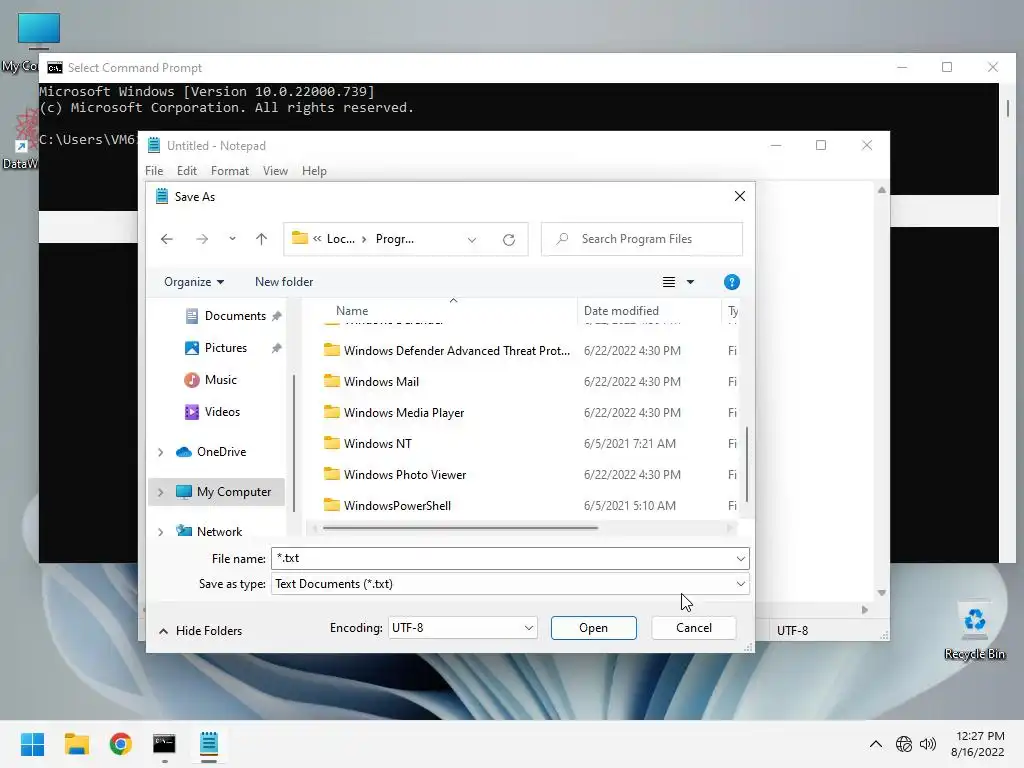
Task: Click the Open button
Action: [x=594, y=628]
